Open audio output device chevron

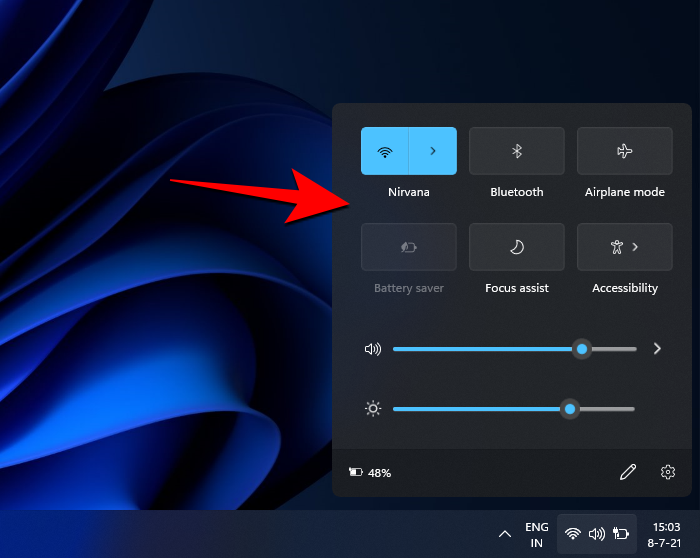tap(657, 349)
